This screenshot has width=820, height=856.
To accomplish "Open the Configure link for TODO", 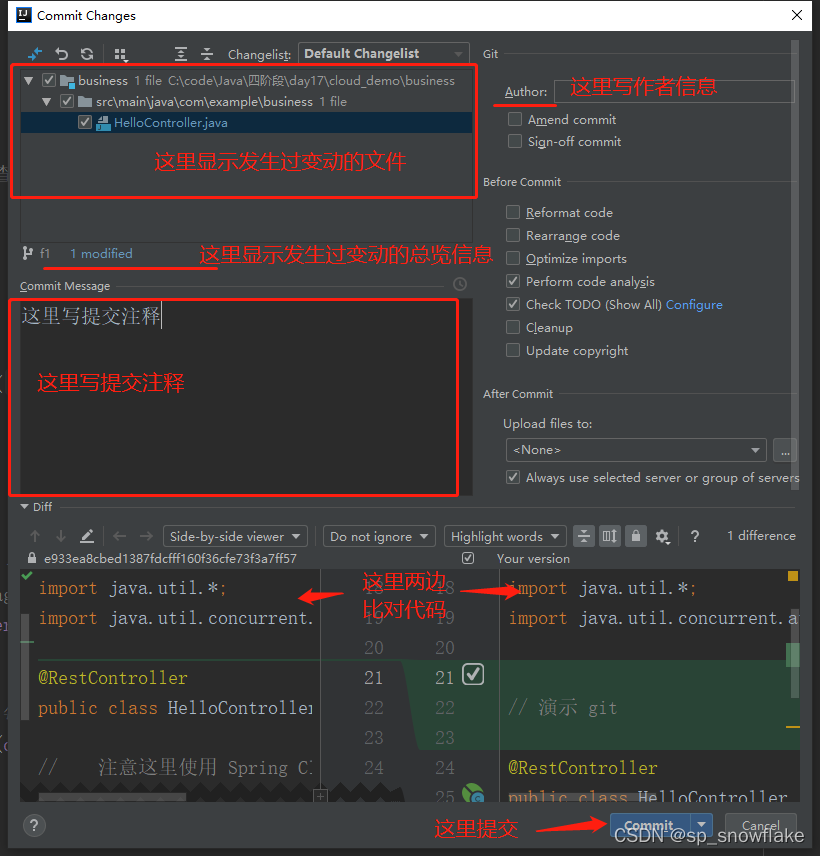I will tap(694, 305).
